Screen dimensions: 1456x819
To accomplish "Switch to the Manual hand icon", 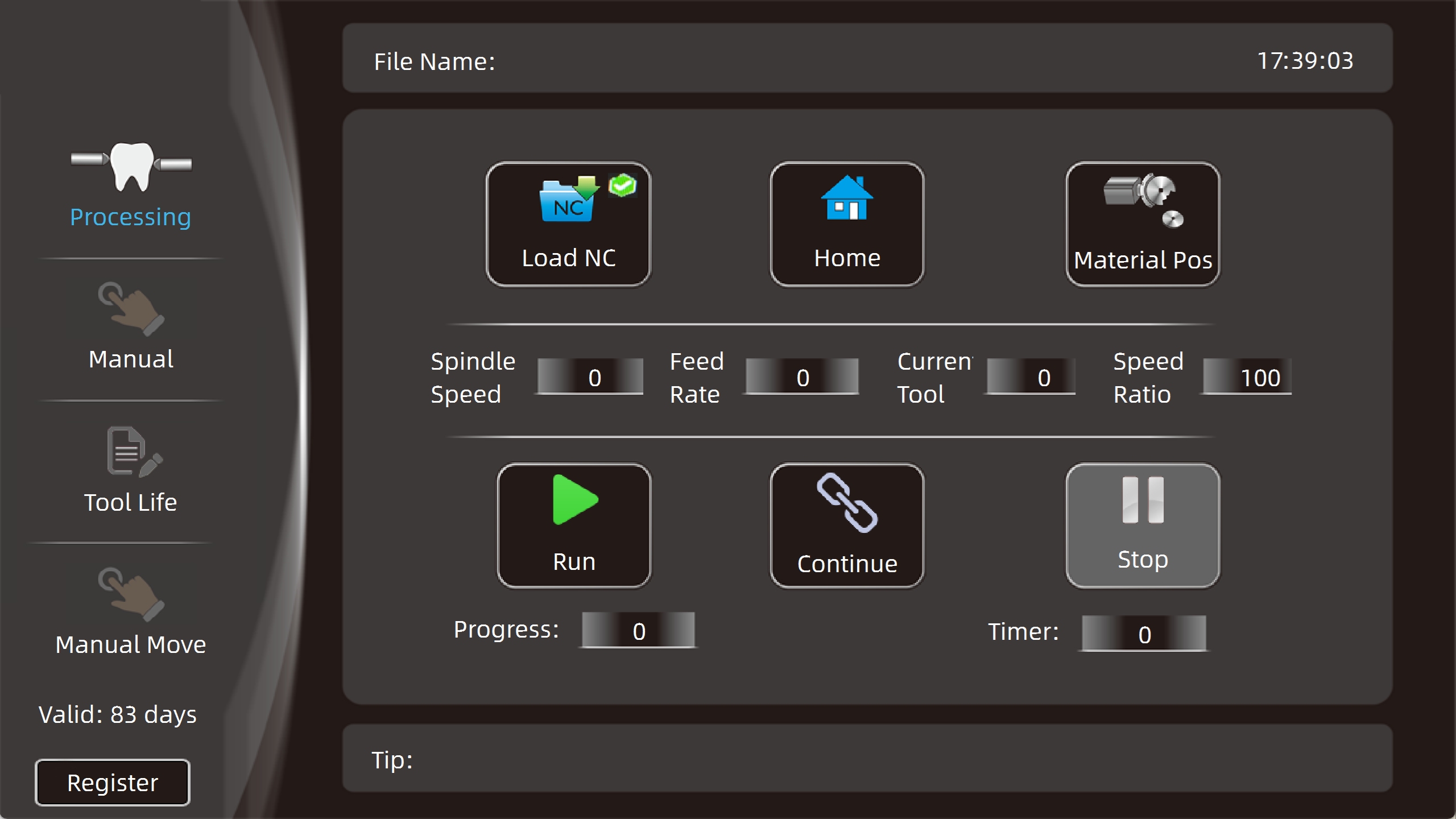I will coord(131,309).
